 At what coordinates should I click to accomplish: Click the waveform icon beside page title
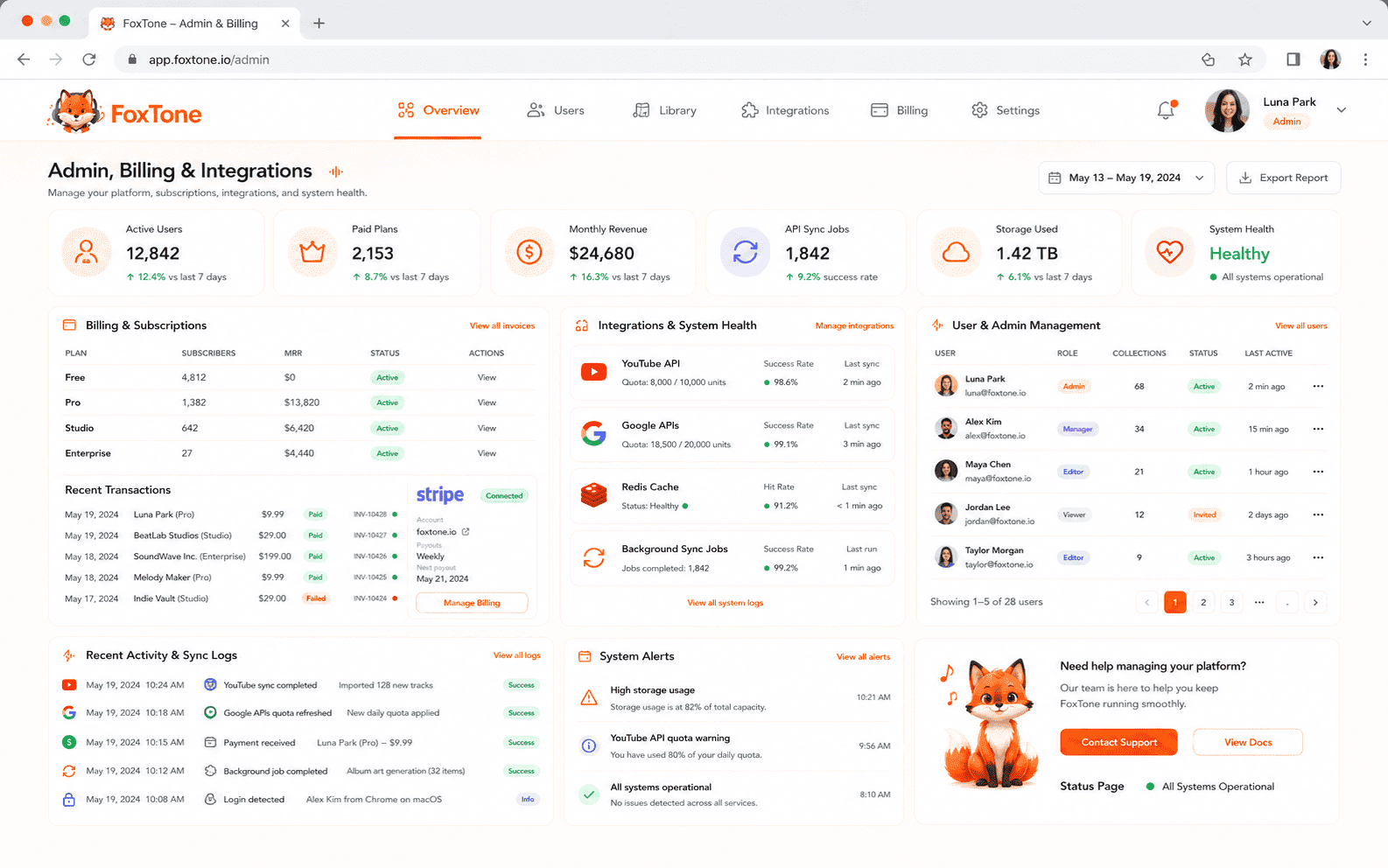[336, 171]
